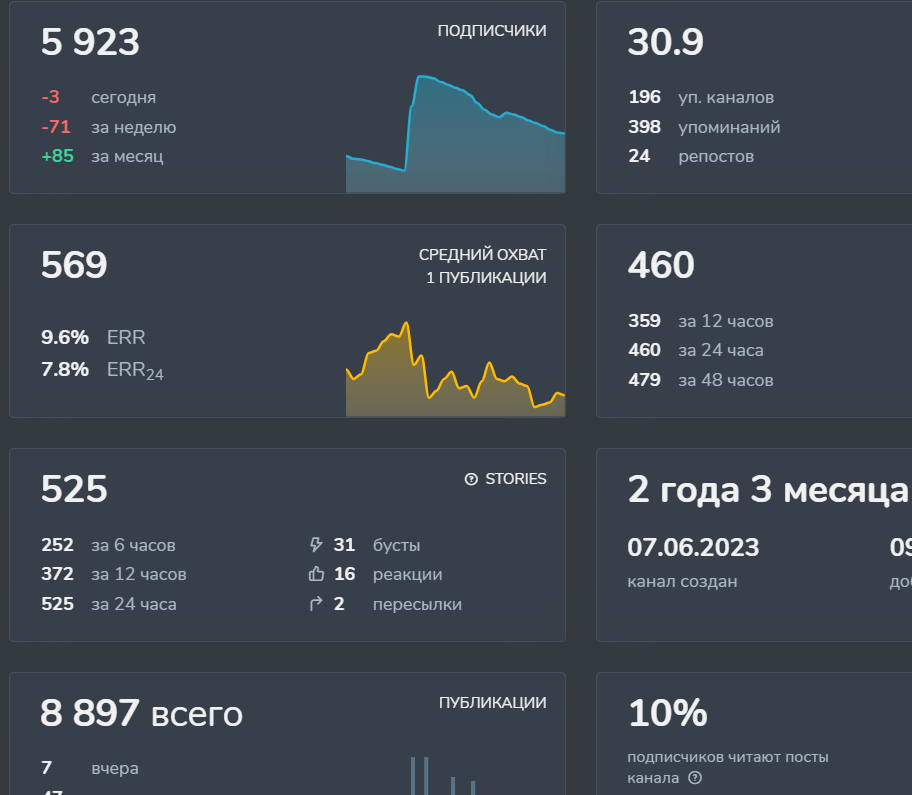Click the citation index 30.9

(x=665, y=42)
